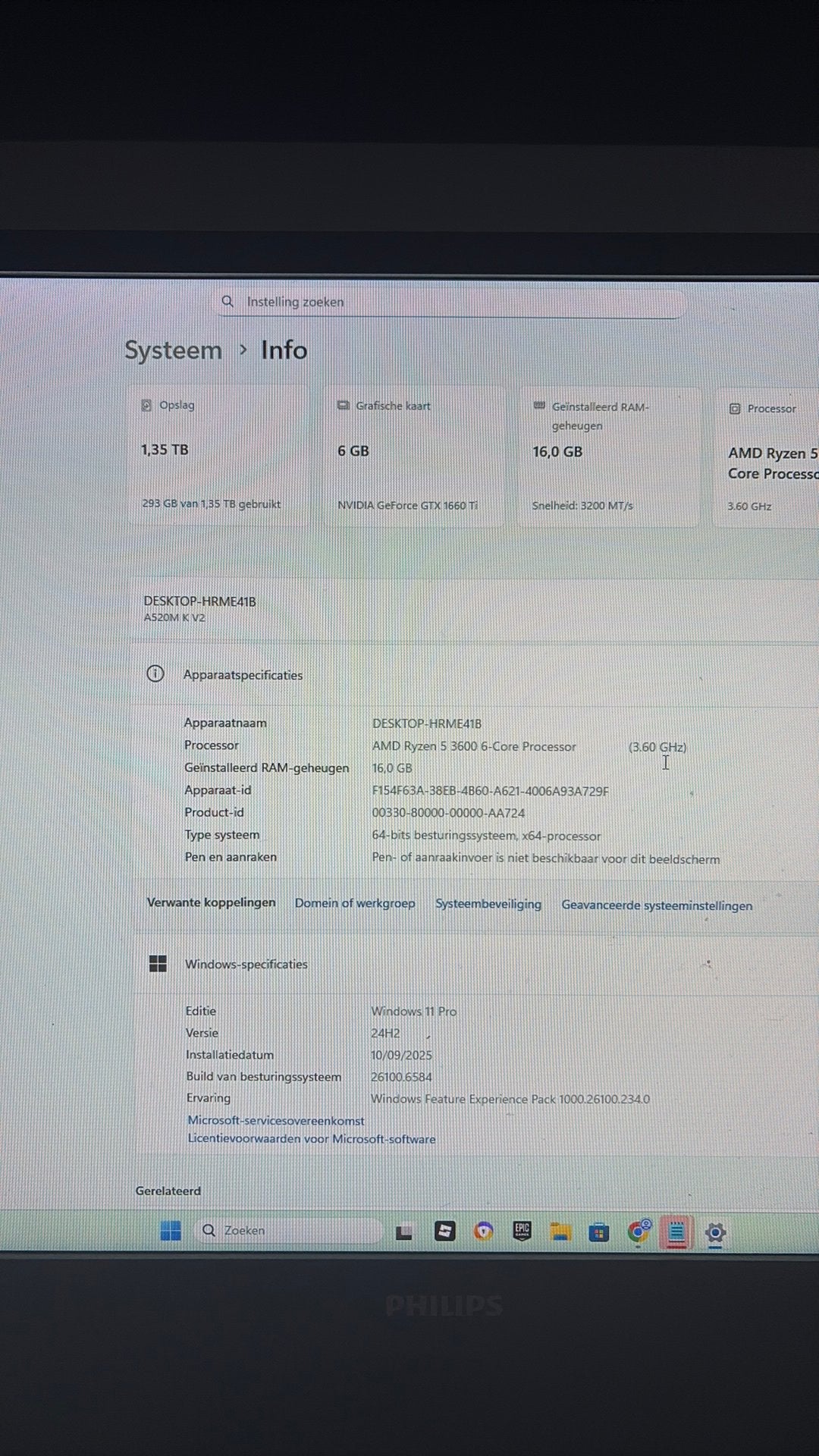The height and width of the screenshot is (1456, 819).
Task: Click the Windows logo beside Windows-specificaties
Action: (x=158, y=964)
